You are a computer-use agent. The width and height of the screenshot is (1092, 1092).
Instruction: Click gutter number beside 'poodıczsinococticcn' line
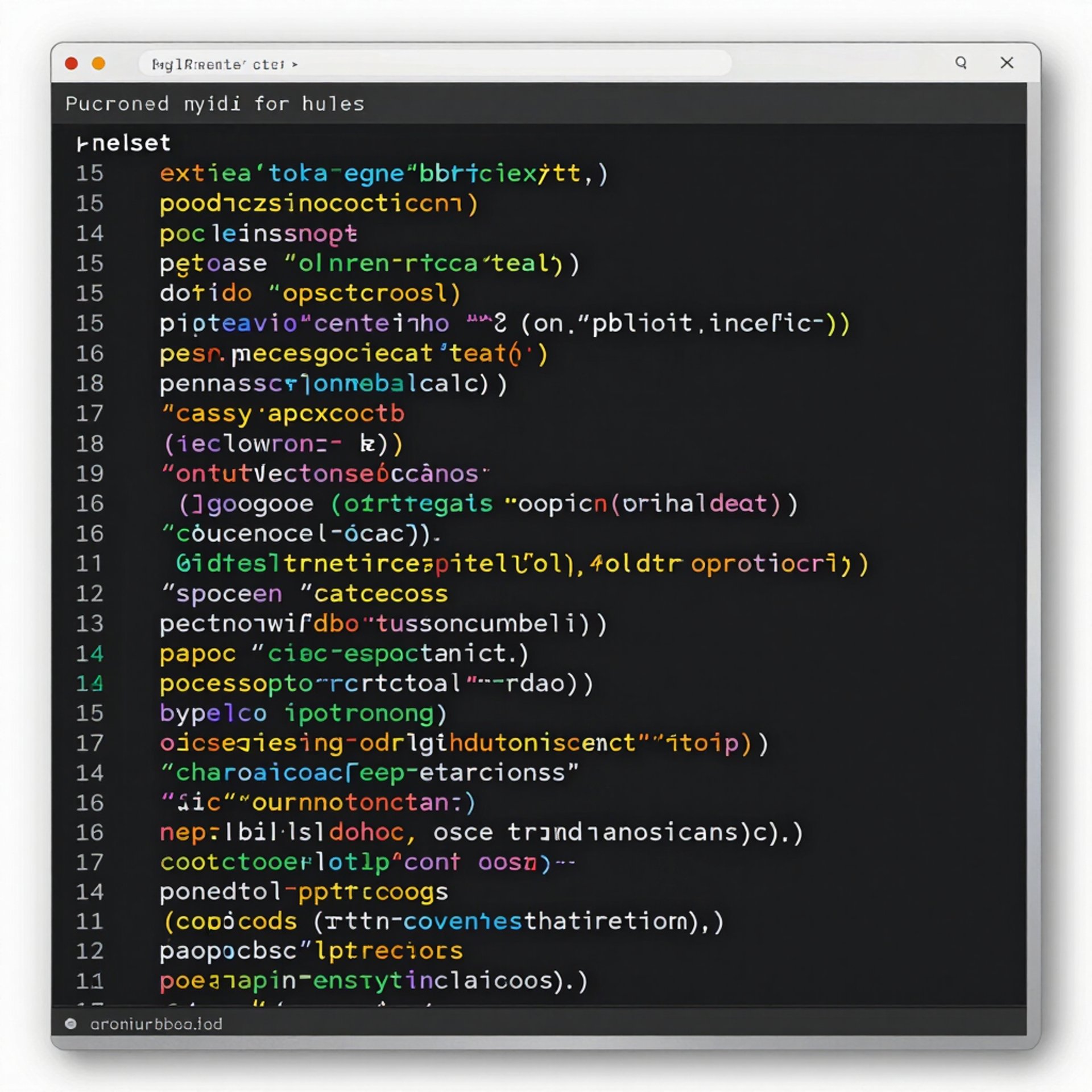click(x=90, y=204)
